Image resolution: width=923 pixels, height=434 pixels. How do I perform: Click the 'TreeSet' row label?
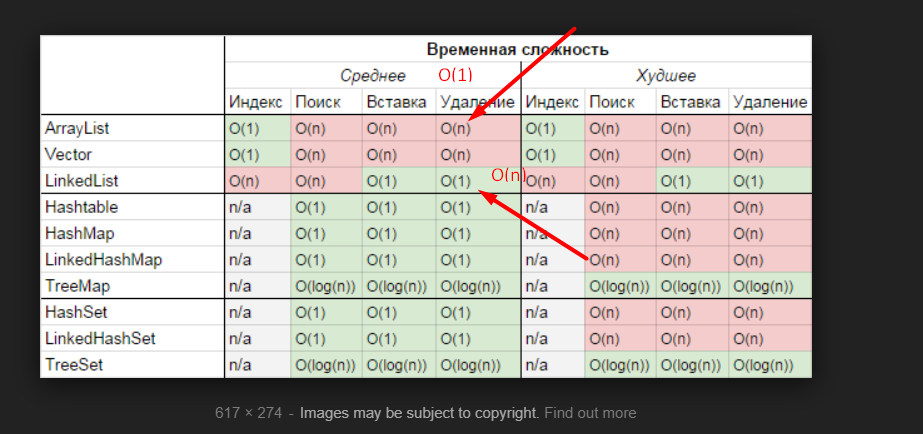point(74,365)
